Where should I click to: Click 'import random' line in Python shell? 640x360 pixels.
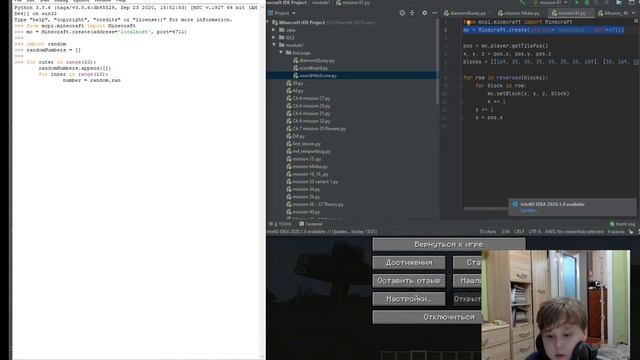pos(46,44)
